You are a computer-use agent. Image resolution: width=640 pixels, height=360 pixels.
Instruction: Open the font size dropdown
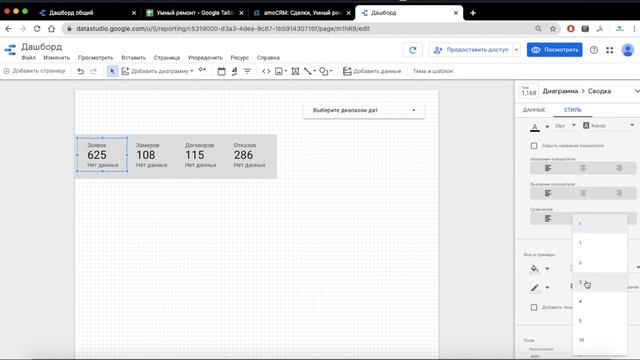(x=565, y=126)
